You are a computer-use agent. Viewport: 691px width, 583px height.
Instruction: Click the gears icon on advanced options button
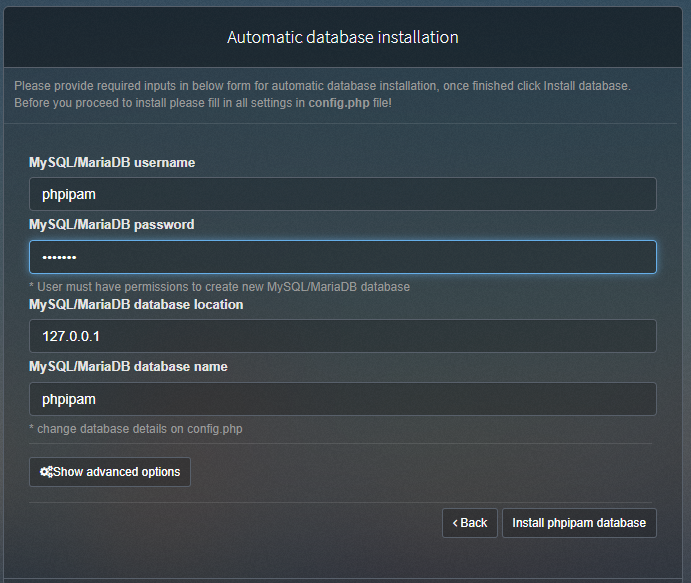(x=46, y=472)
